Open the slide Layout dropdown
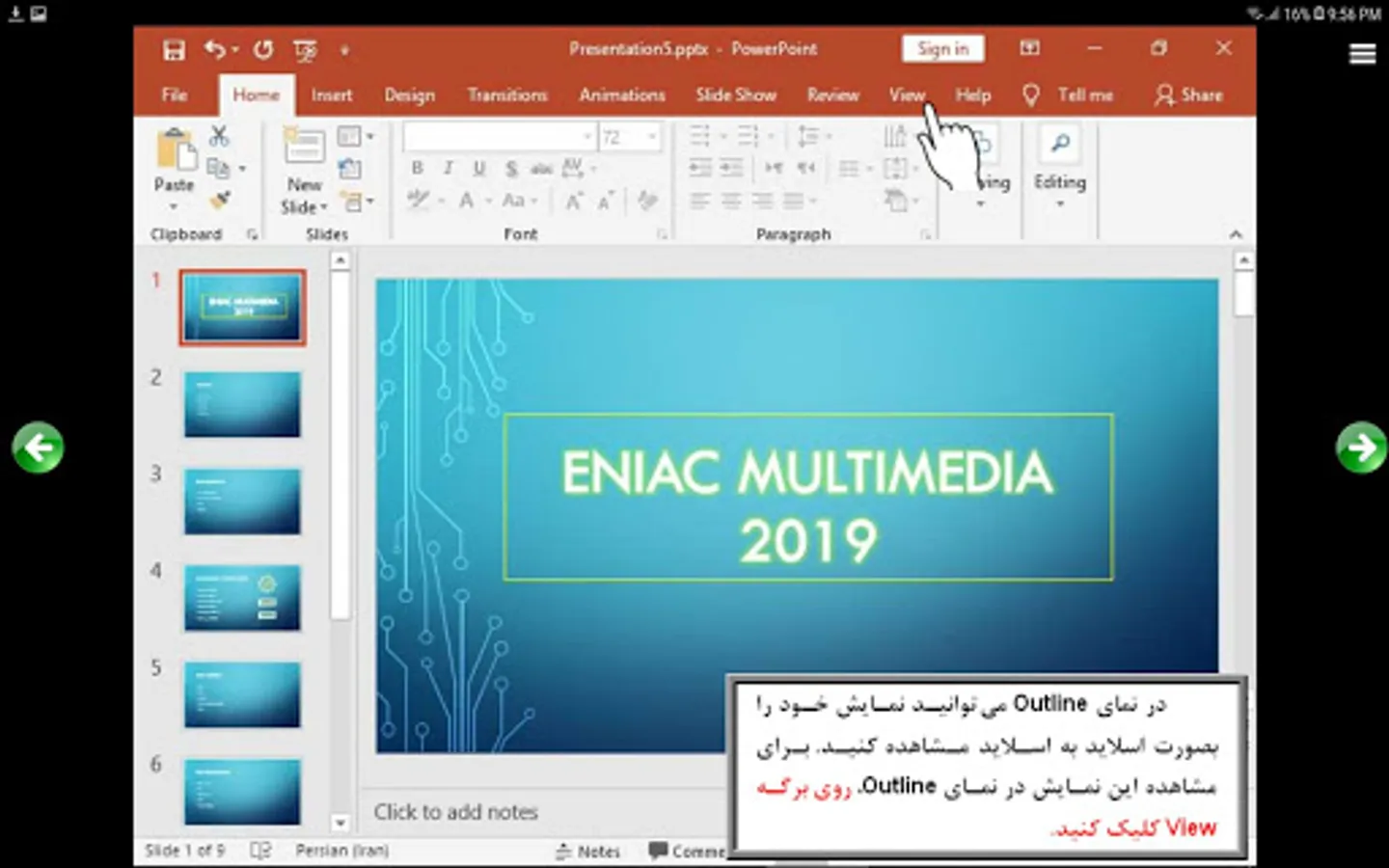The height and width of the screenshot is (868, 1389). (355, 136)
